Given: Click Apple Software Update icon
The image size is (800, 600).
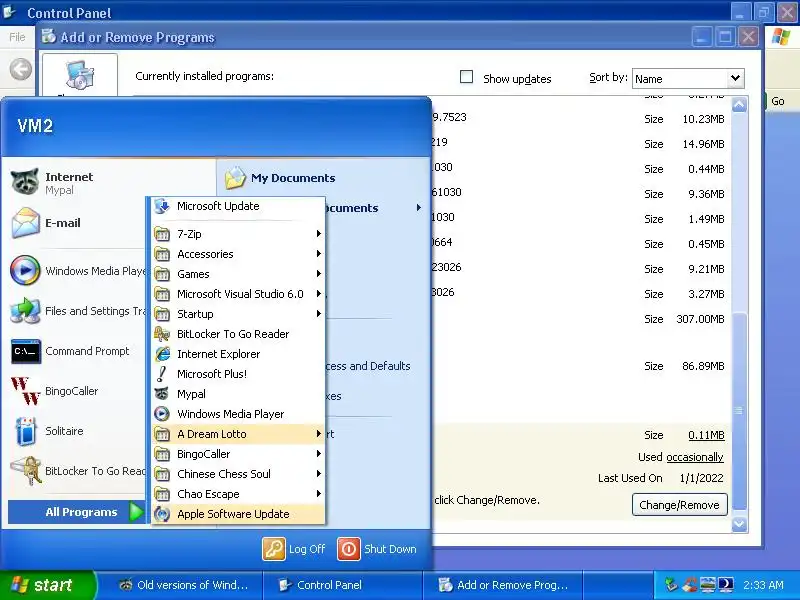Looking at the screenshot, I should point(162,514).
